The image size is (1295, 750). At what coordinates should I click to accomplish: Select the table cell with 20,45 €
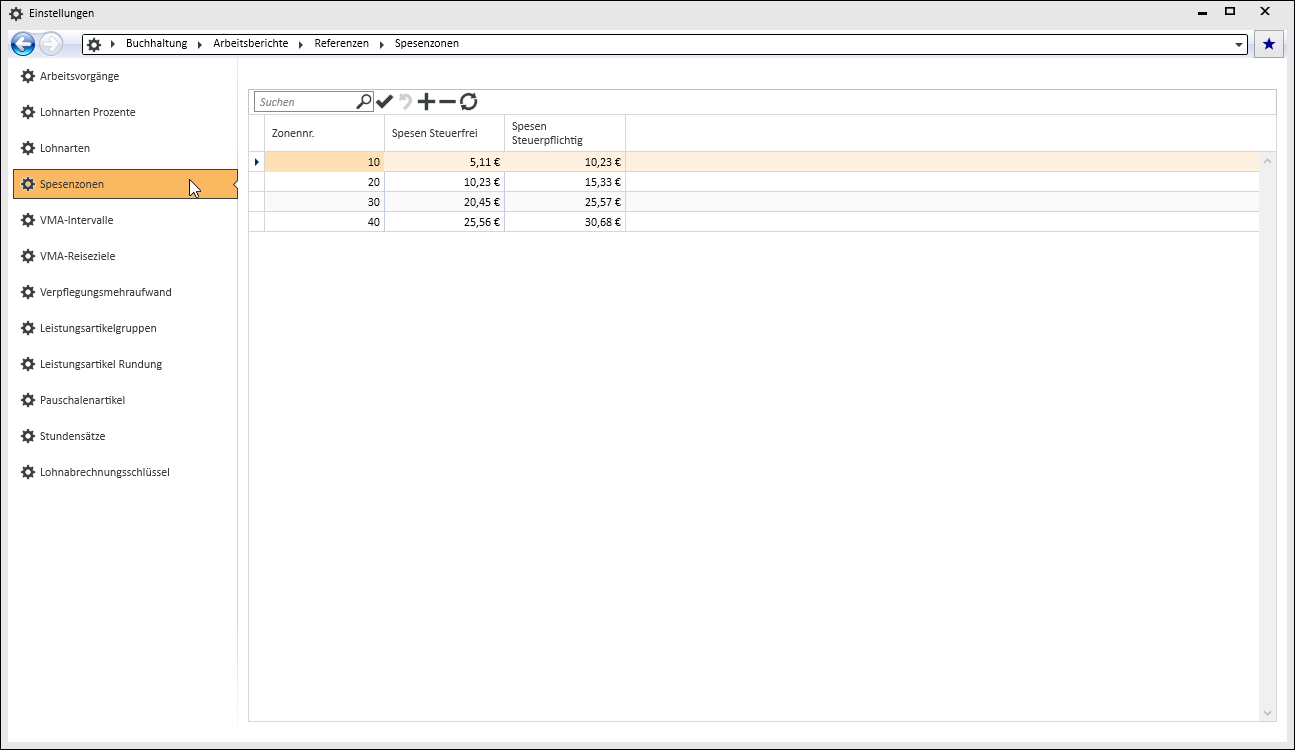click(444, 202)
